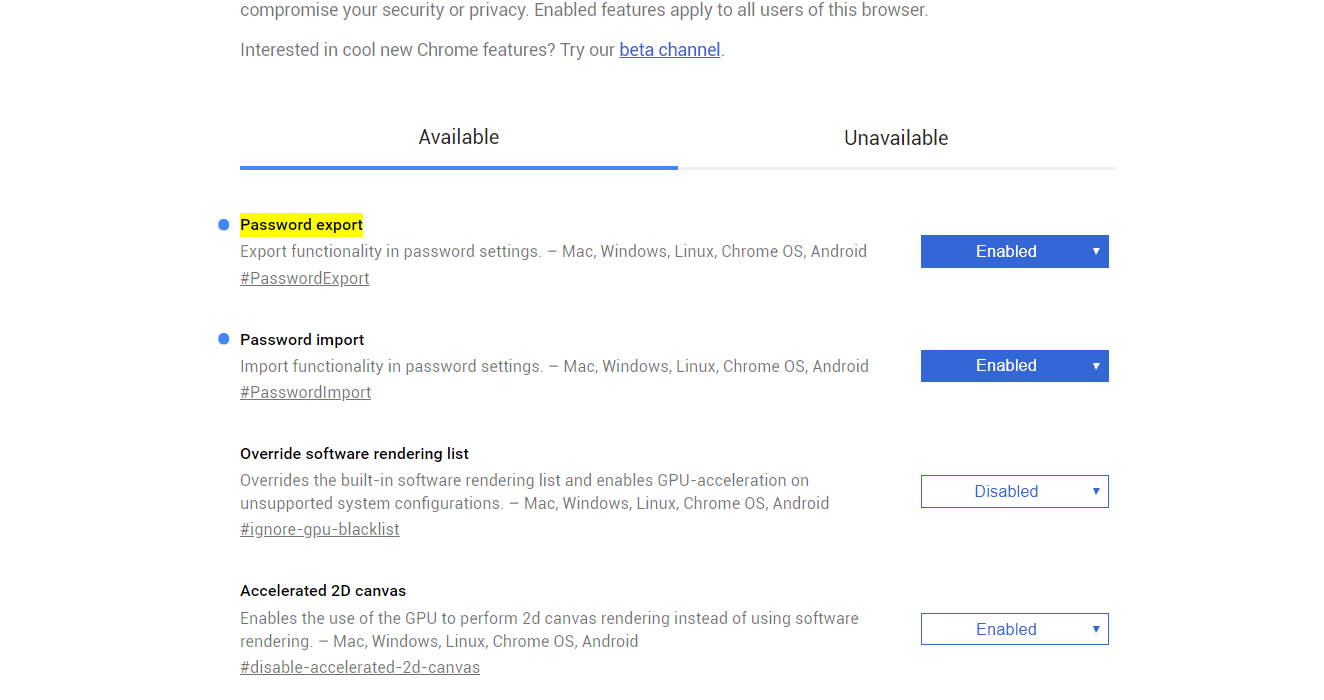This screenshot has width=1324, height=700.
Task: Open the Password import Enabled dropdown
Action: pyautogui.click(x=1015, y=366)
